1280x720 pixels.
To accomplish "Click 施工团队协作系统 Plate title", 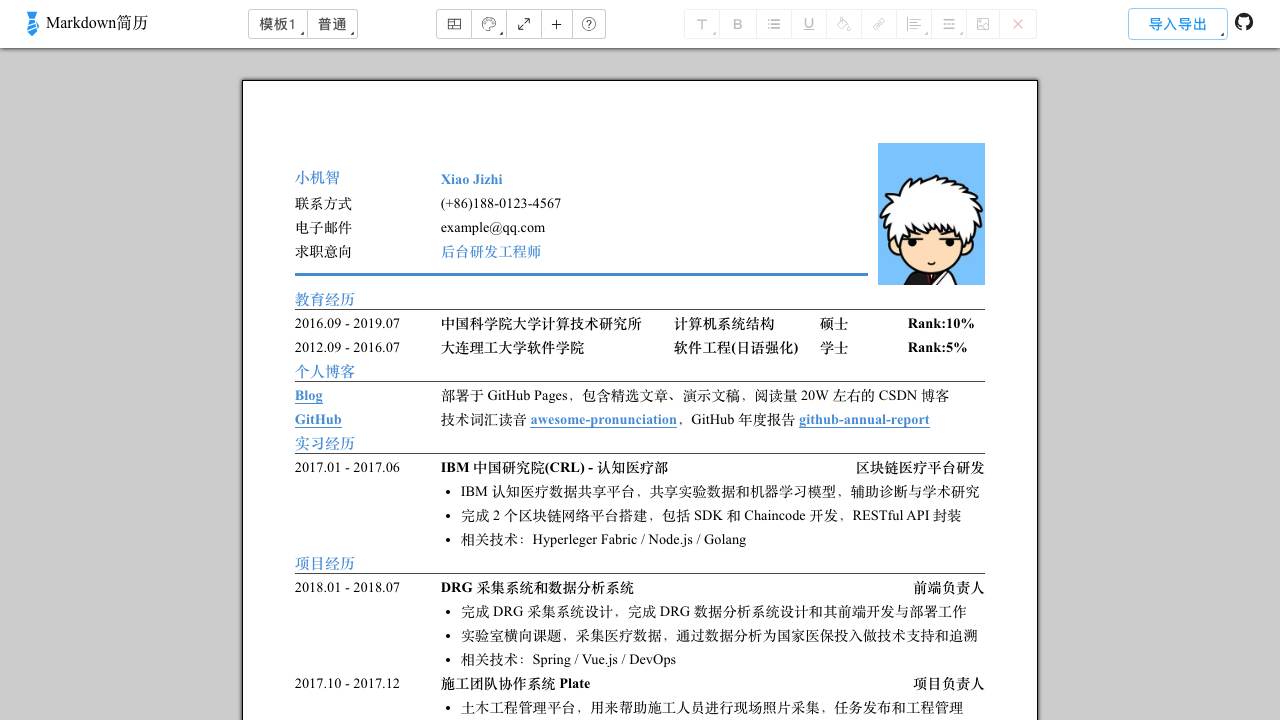I will pos(515,684).
